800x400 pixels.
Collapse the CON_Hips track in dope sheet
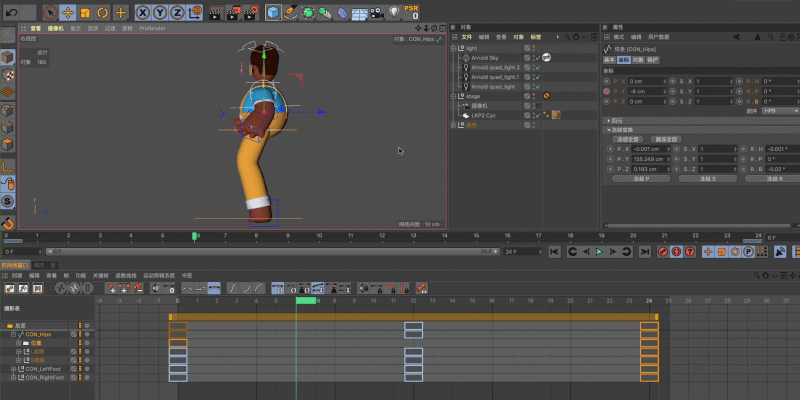coord(14,334)
